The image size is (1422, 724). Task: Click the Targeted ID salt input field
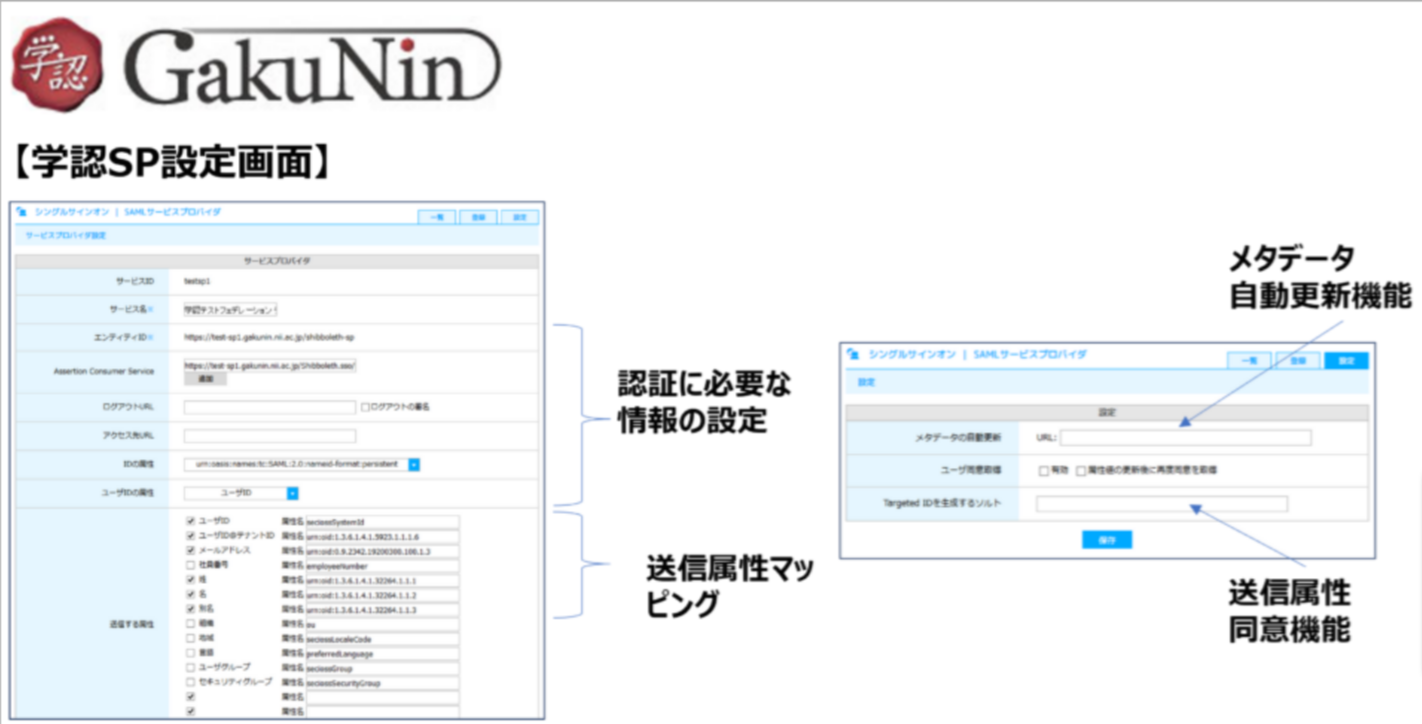point(1160,502)
